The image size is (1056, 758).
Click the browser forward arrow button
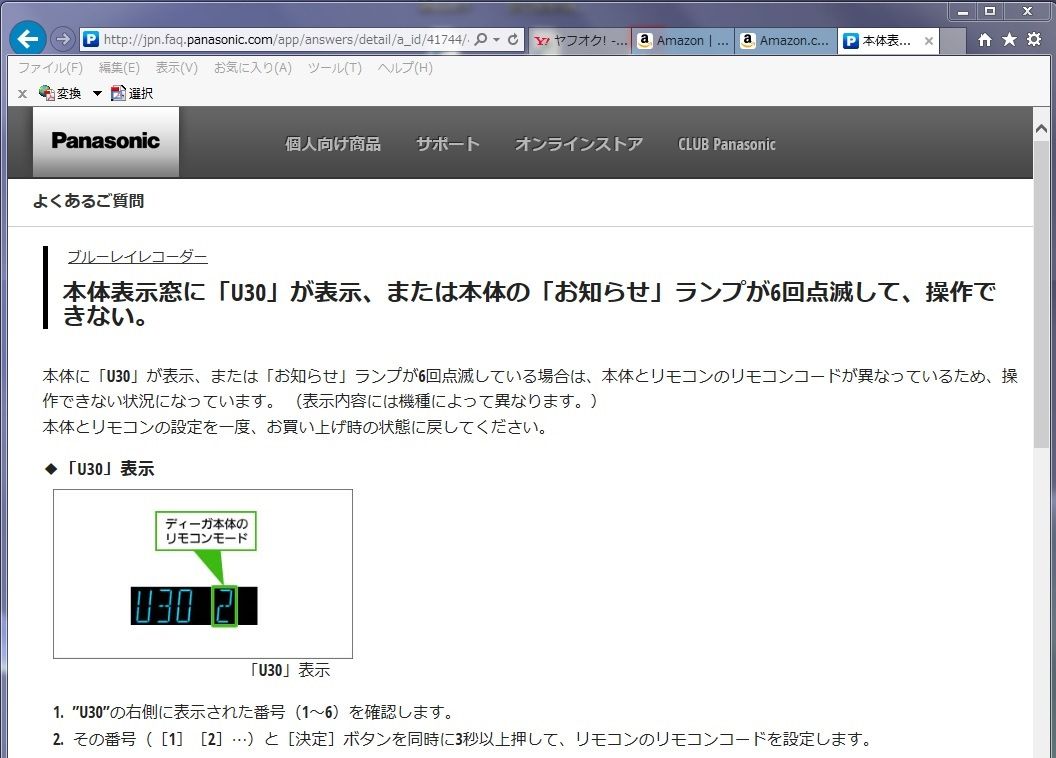(63, 39)
